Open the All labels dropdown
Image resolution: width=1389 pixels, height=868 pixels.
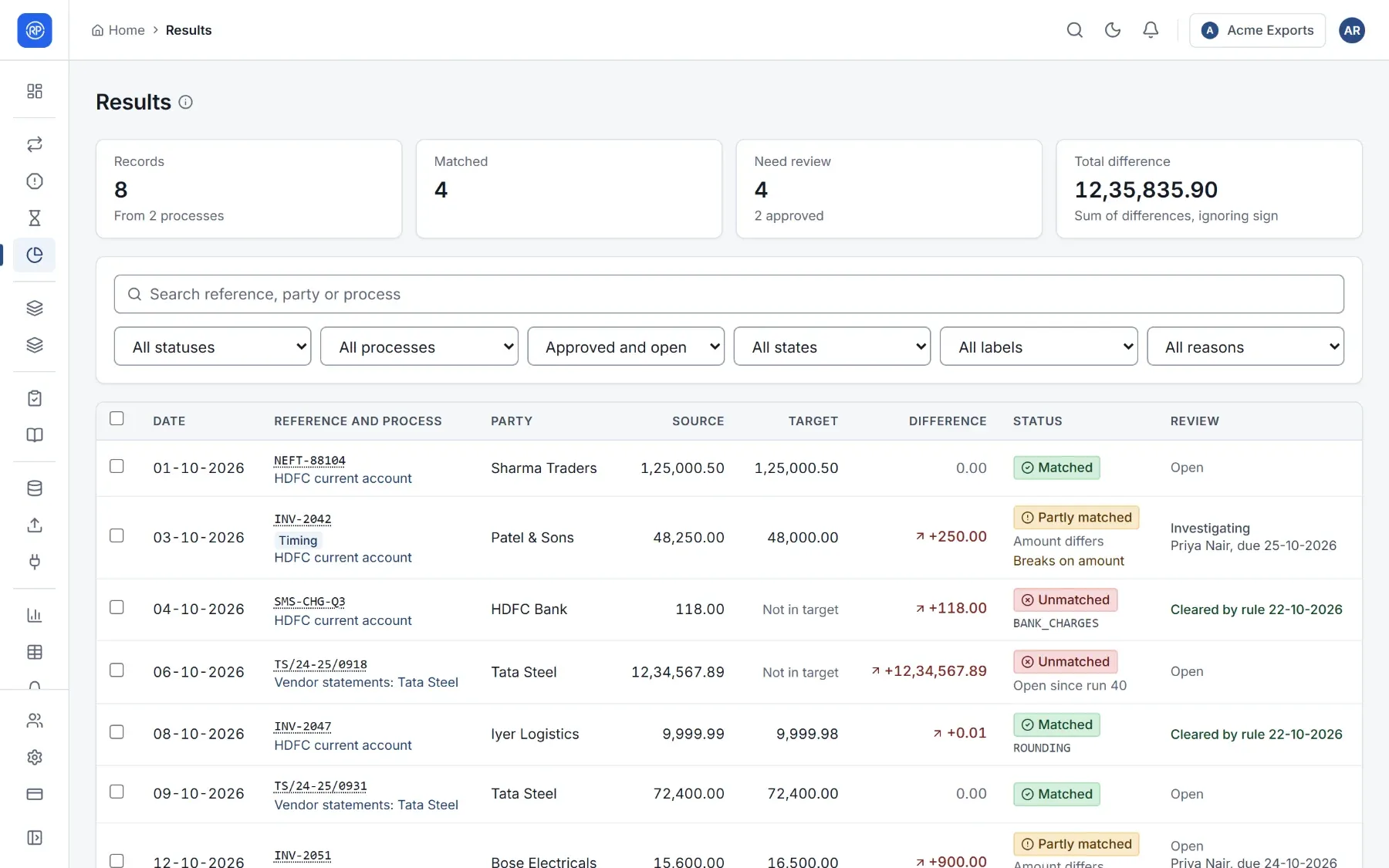coord(1039,346)
